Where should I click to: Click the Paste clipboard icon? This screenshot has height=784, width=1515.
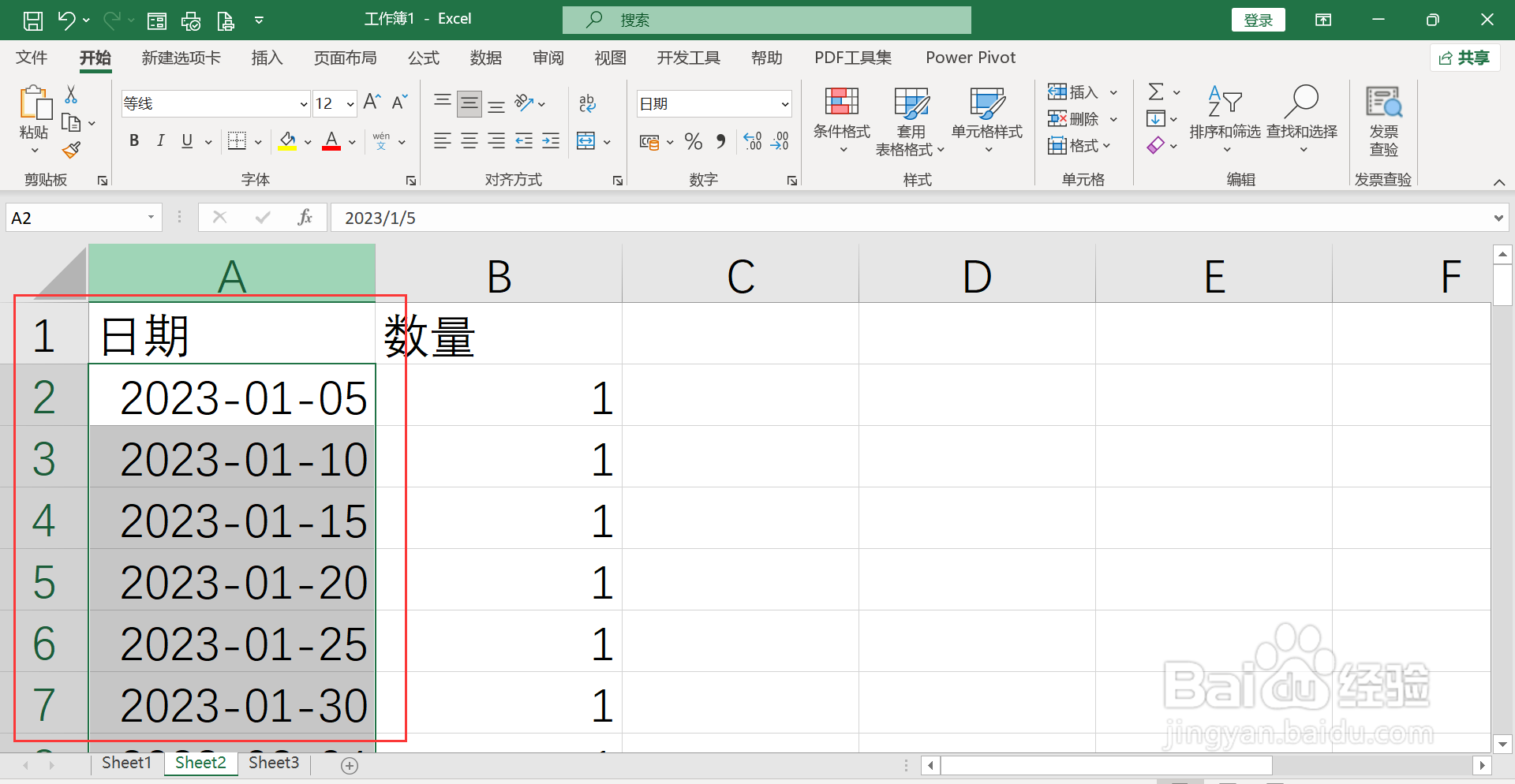point(35,103)
